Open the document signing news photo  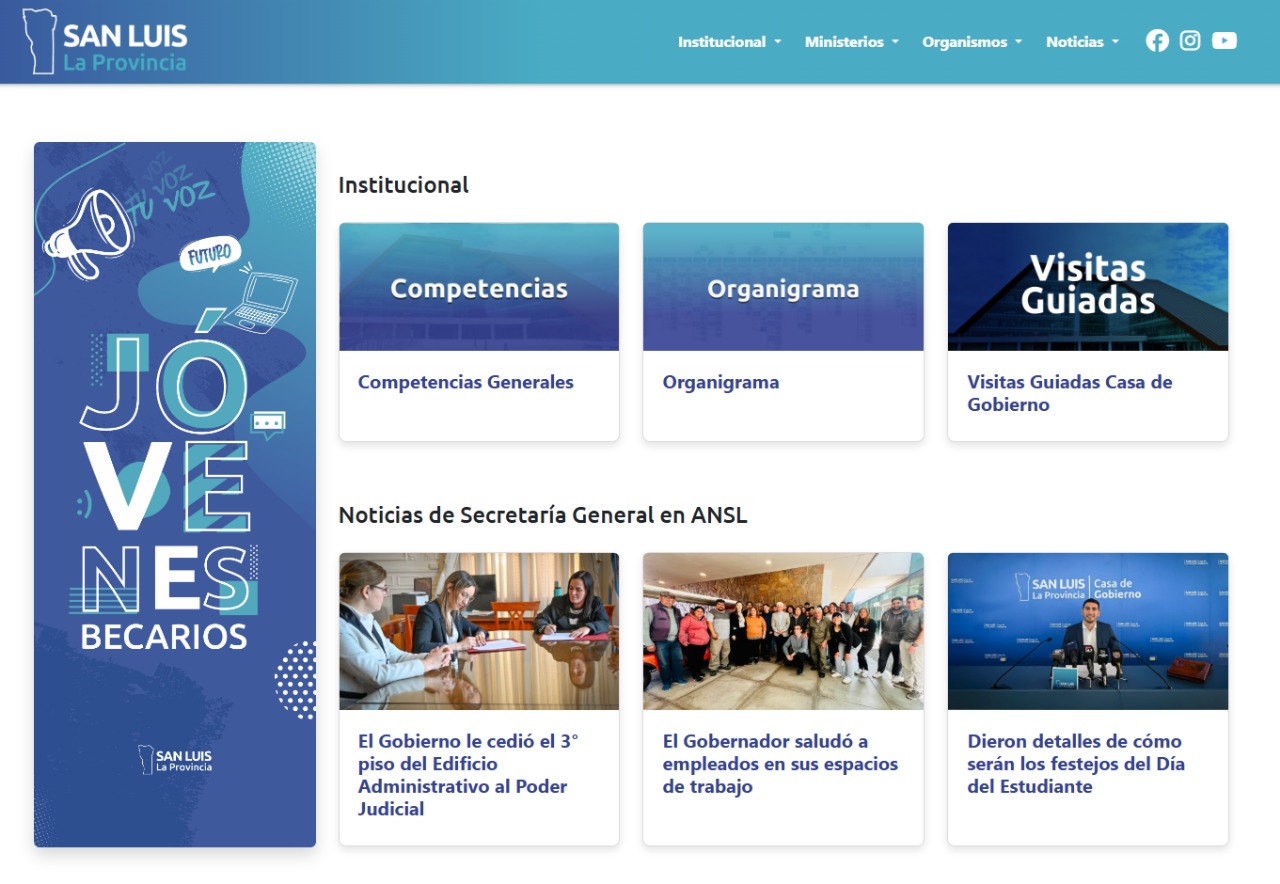point(479,631)
